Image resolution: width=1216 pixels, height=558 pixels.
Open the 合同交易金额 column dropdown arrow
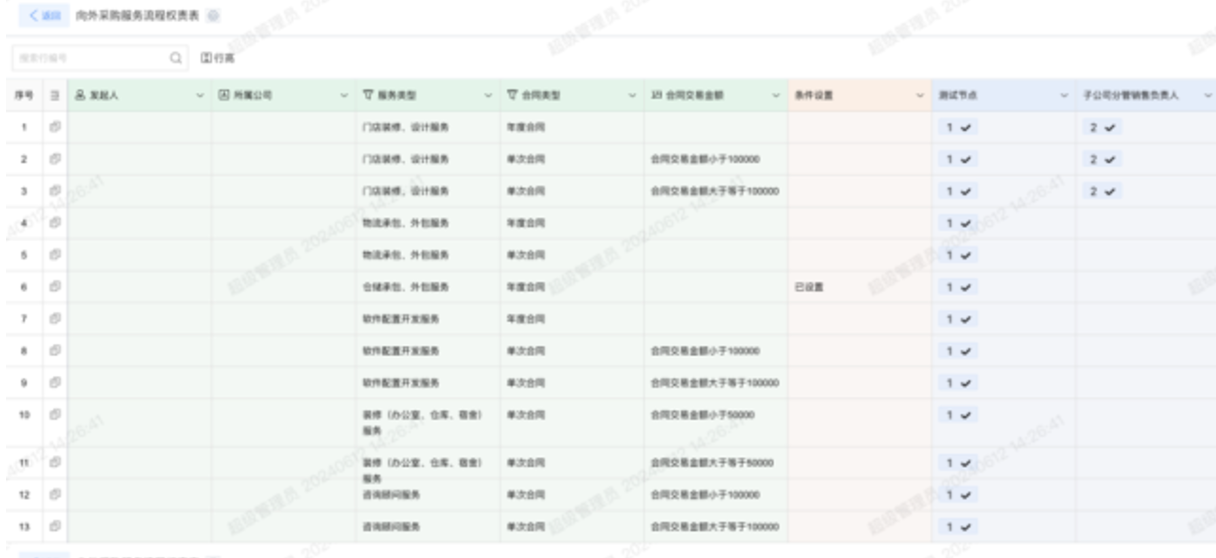tap(776, 96)
